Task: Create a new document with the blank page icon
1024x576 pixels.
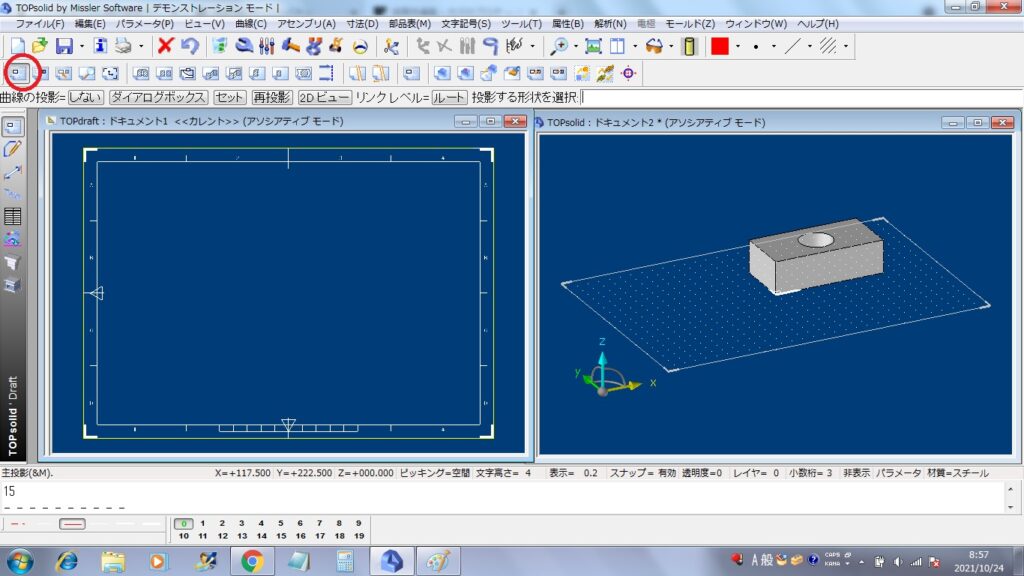Action: click(18, 46)
